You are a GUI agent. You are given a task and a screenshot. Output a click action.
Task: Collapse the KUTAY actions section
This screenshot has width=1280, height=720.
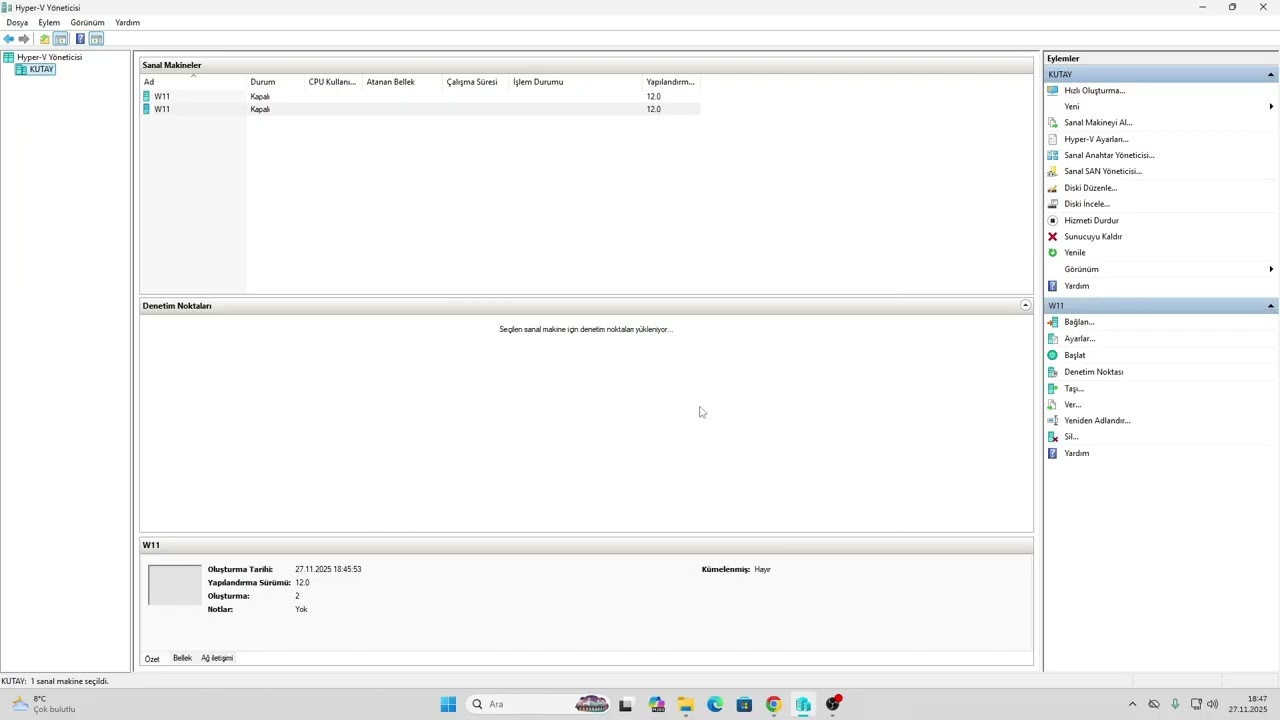coord(1271,75)
